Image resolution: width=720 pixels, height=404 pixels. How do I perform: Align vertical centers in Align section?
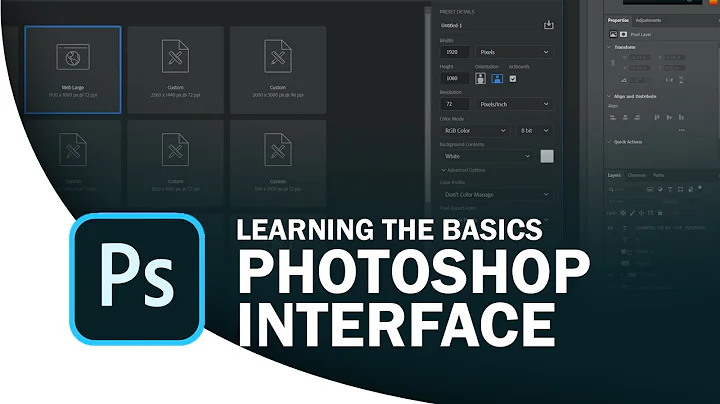coord(669,118)
